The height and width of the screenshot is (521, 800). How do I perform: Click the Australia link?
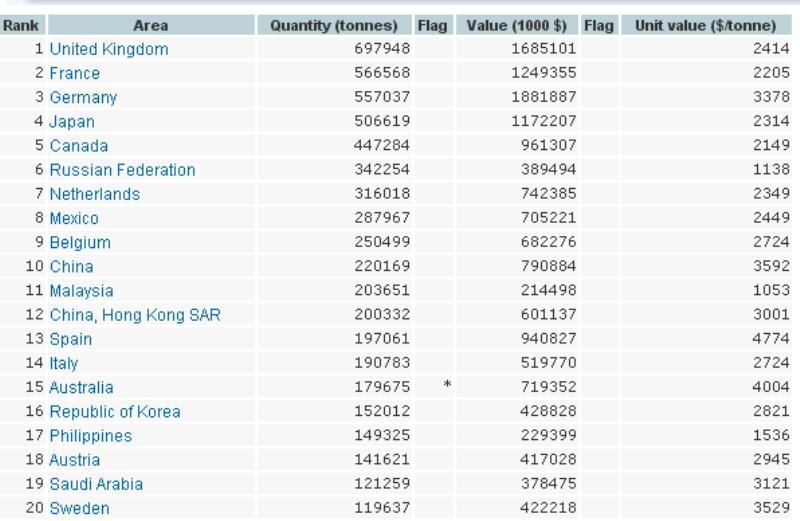(x=81, y=387)
